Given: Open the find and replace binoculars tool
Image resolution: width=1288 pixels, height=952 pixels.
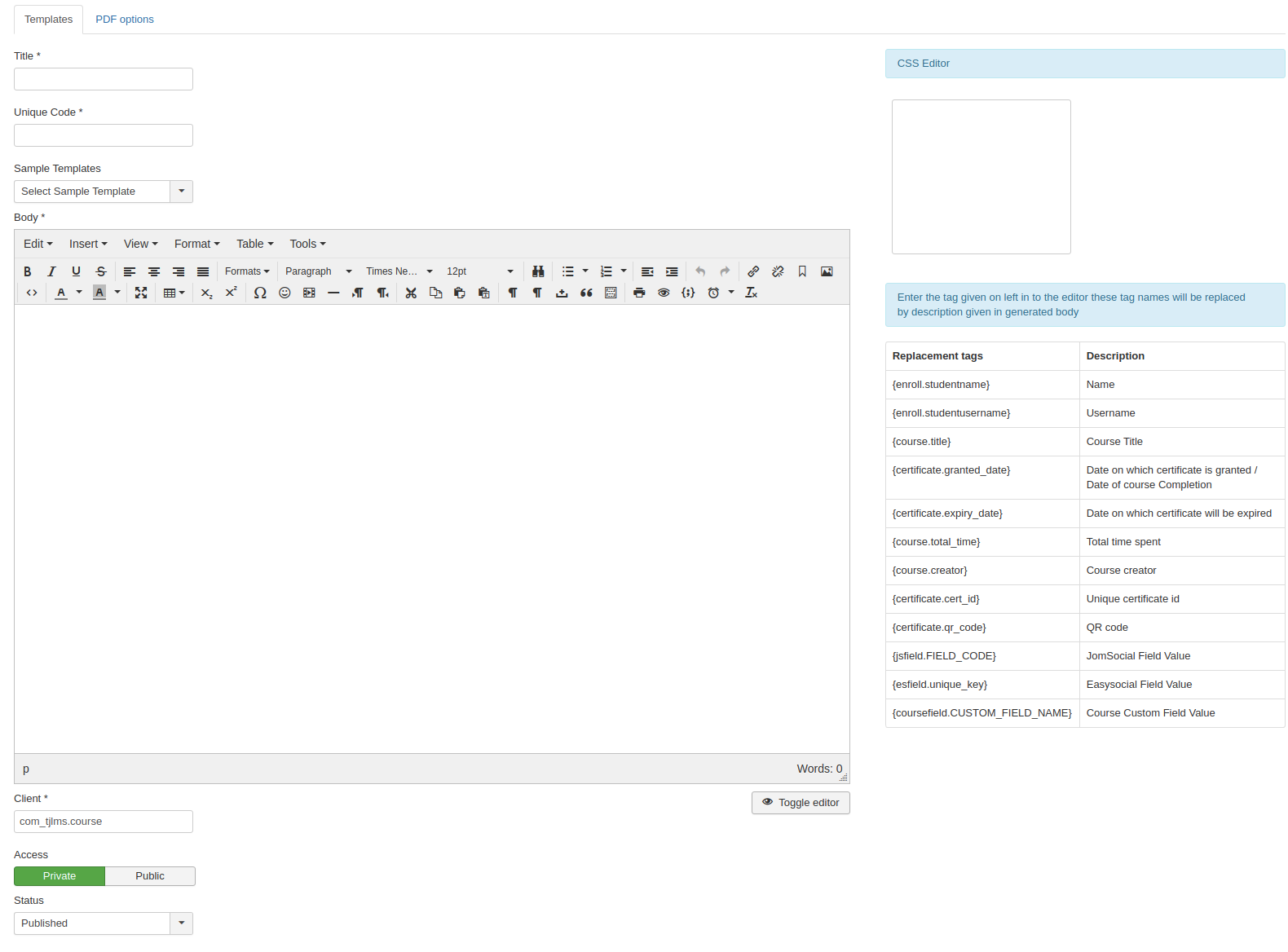Looking at the screenshot, I should [x=538, y=271].
